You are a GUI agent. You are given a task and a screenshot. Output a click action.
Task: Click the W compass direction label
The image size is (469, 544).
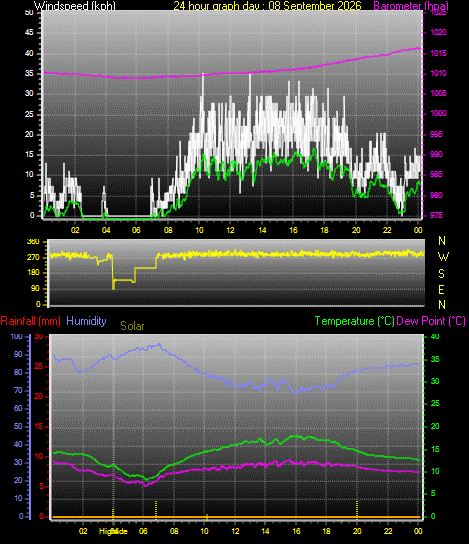pyautogui.click(x=443, y=257)
